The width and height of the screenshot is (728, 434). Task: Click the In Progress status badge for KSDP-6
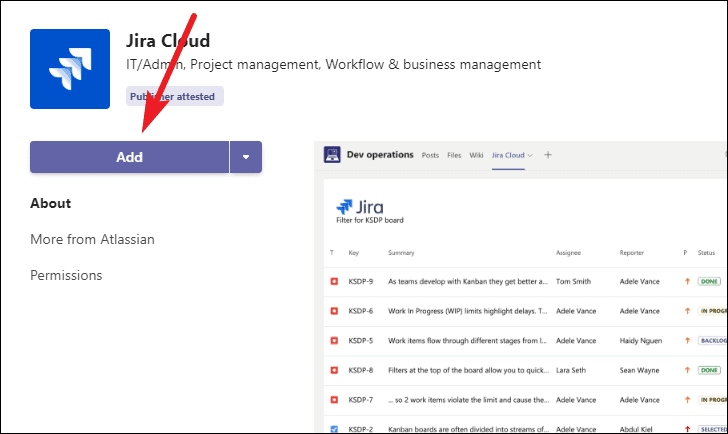click(x=713, y=311)
